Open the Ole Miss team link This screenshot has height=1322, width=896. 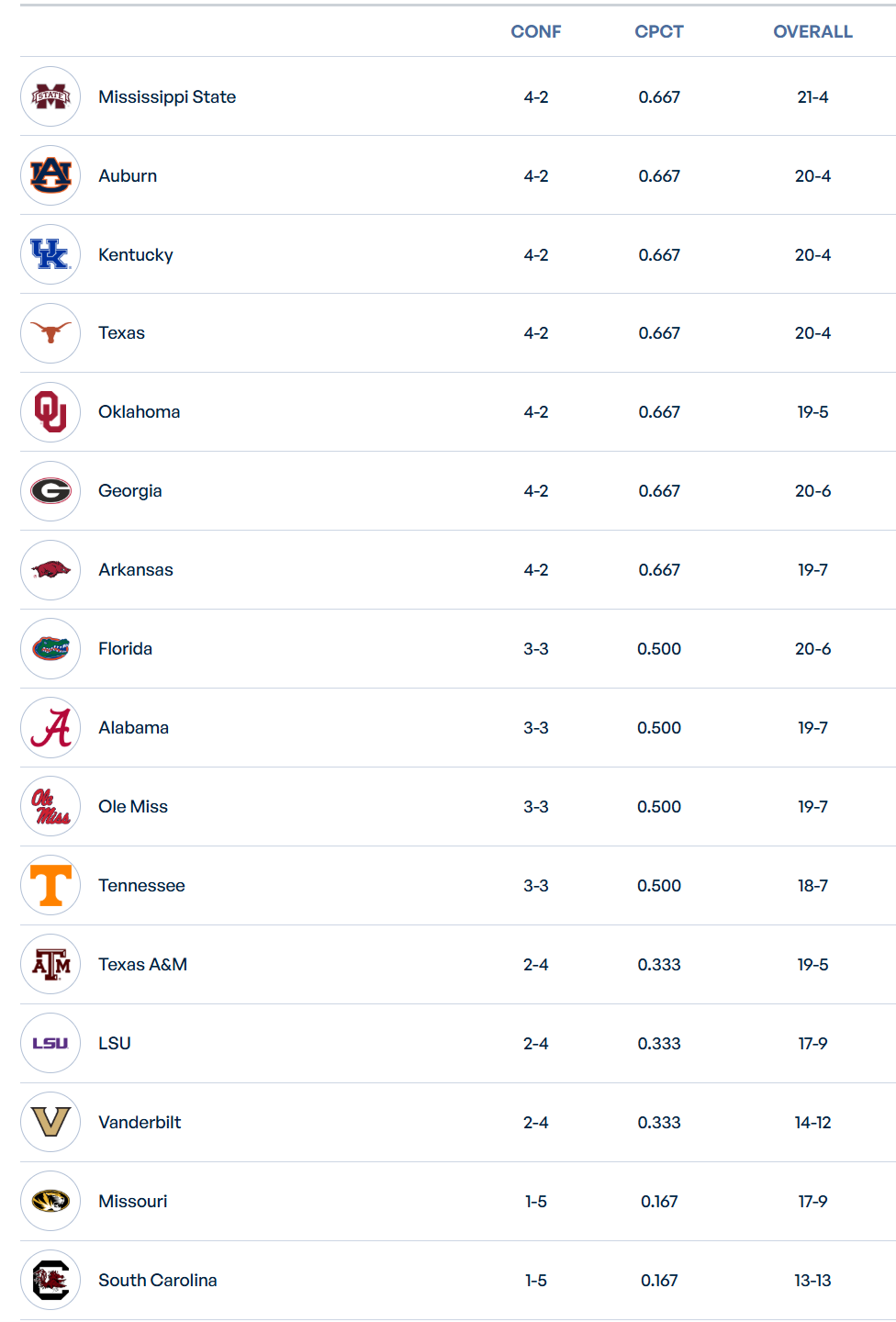(x=133, y=807)
